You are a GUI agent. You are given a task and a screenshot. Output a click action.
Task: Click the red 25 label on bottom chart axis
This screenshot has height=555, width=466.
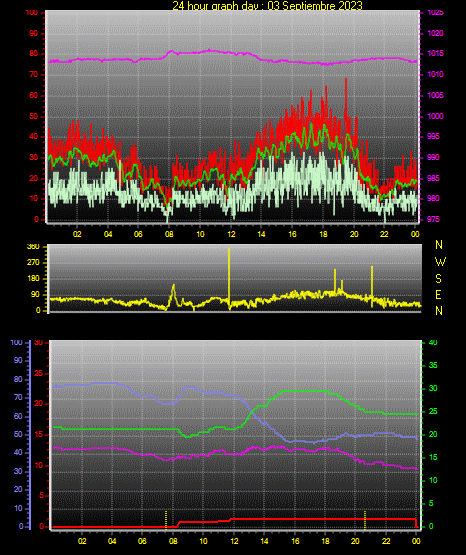click(39, 373)
